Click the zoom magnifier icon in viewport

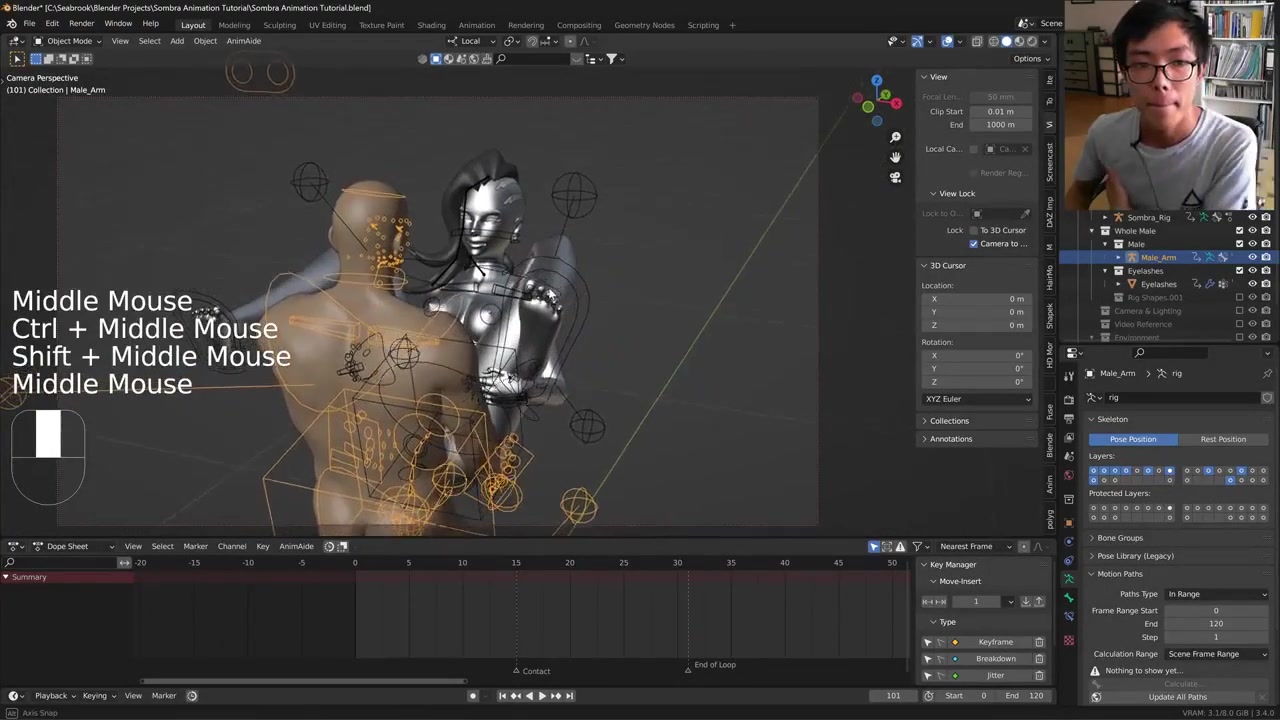pos(895,137)
